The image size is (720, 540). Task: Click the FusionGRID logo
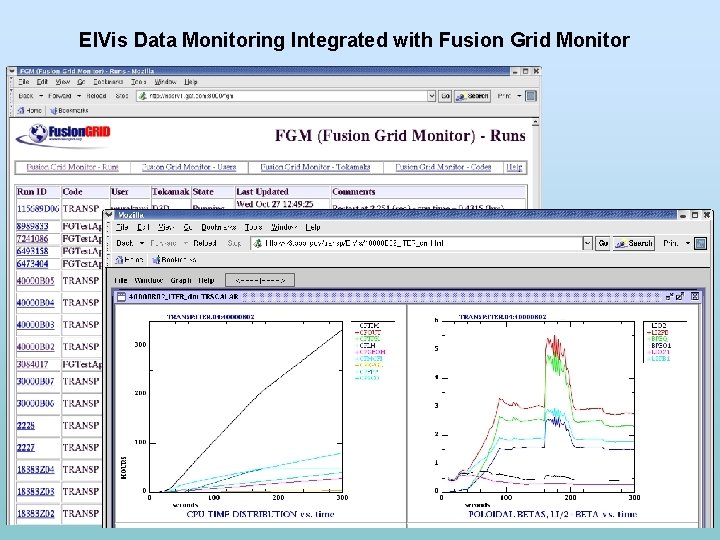(x=64, y=135)
